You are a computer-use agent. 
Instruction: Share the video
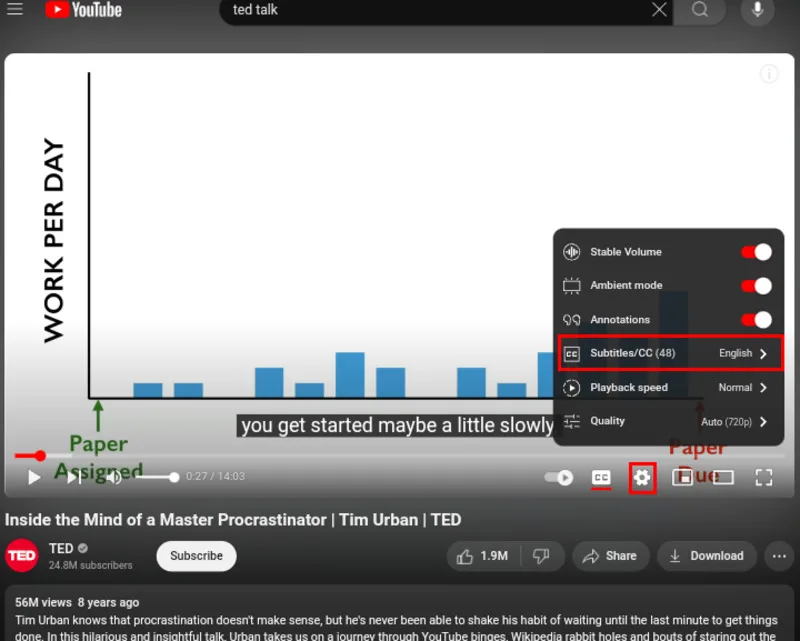610,556
